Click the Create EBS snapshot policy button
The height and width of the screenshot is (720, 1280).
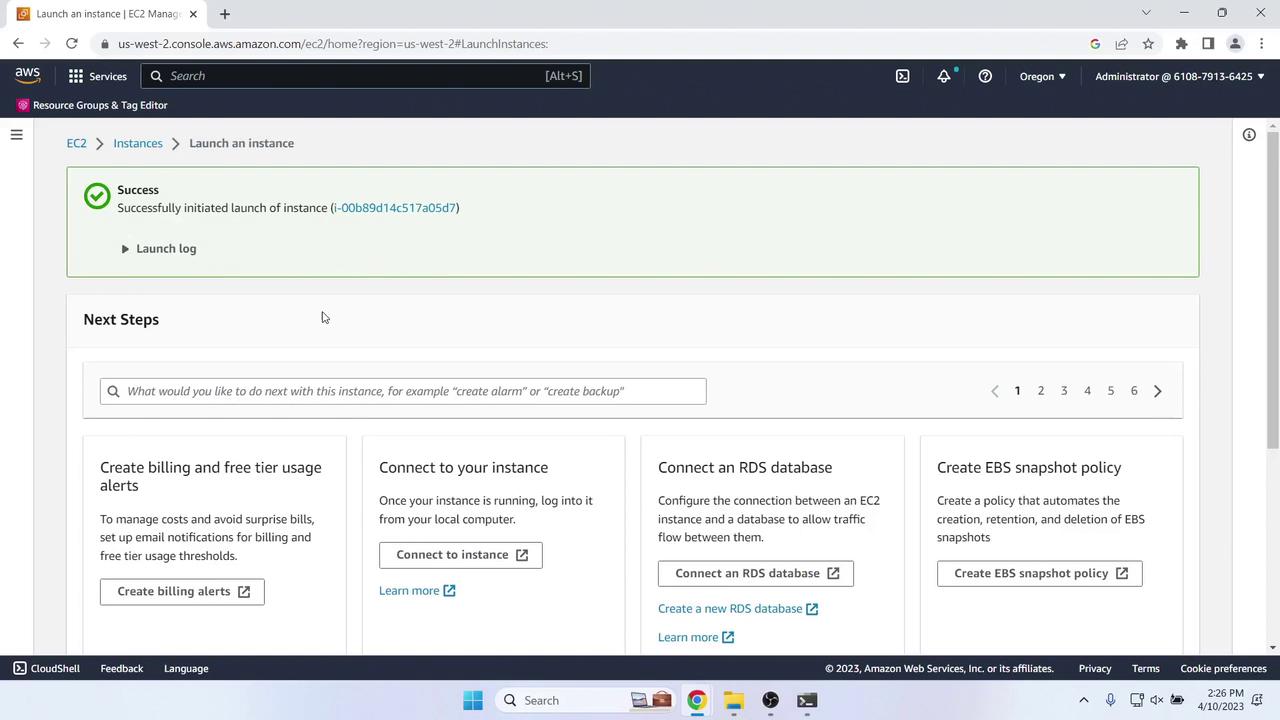[x=1039, y=573]
